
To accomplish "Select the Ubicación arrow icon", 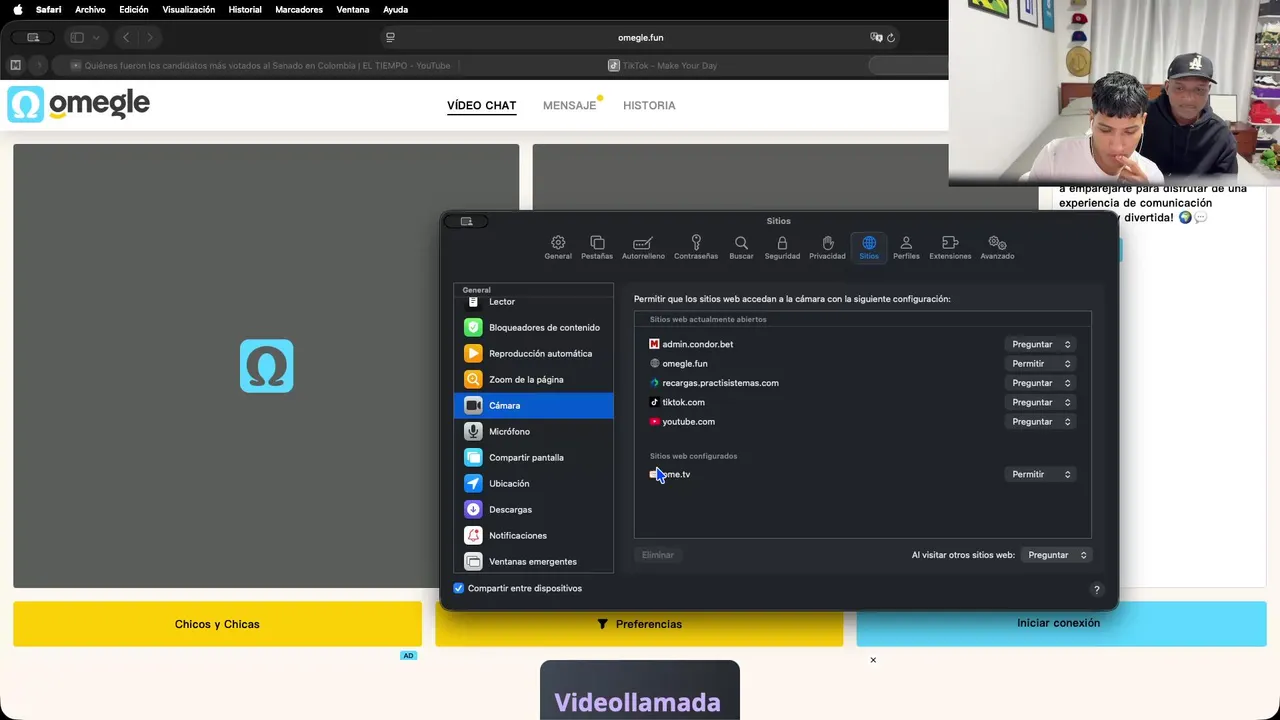I will click(473, 483).
